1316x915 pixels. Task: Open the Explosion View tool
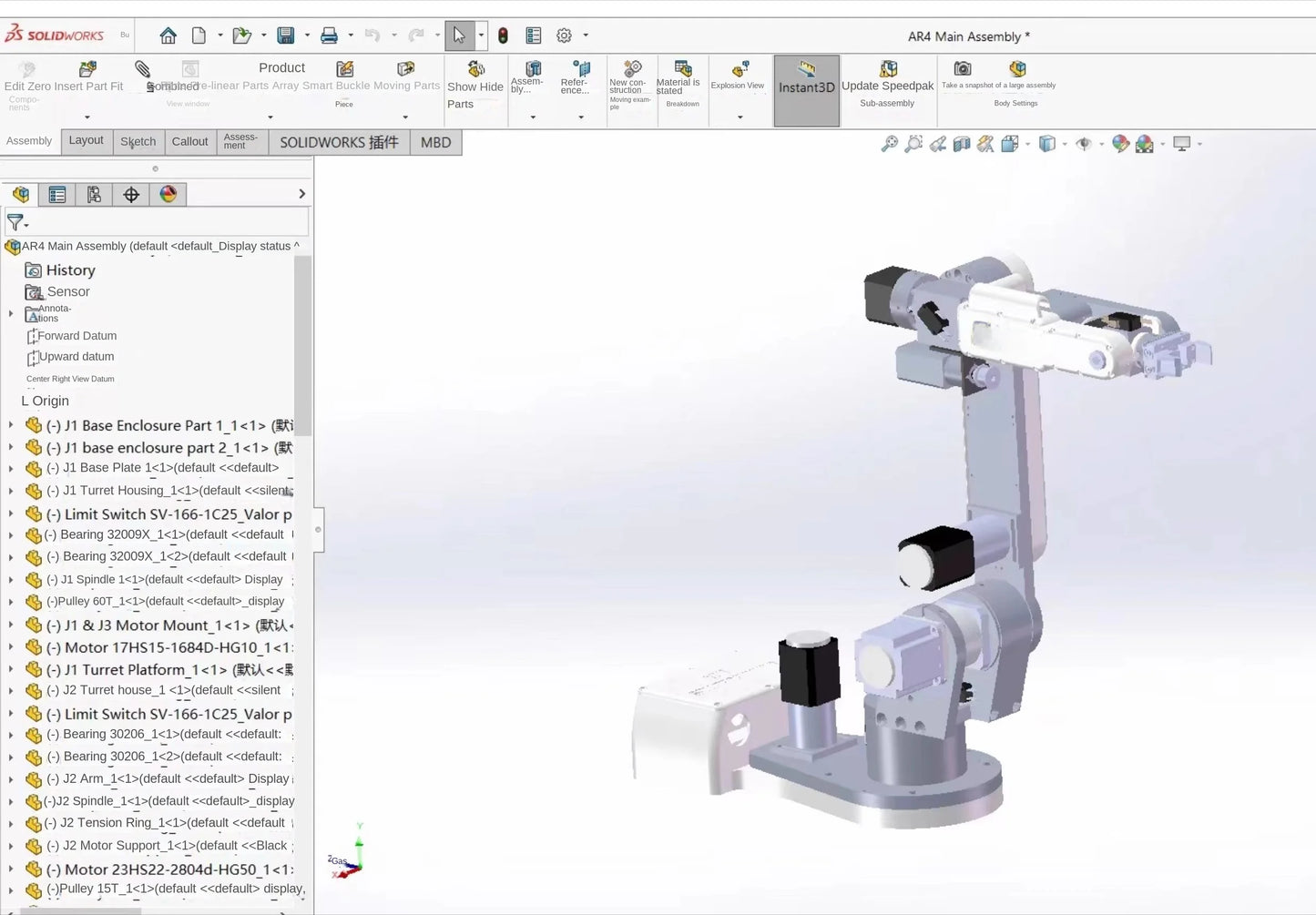tap(737, 77)
